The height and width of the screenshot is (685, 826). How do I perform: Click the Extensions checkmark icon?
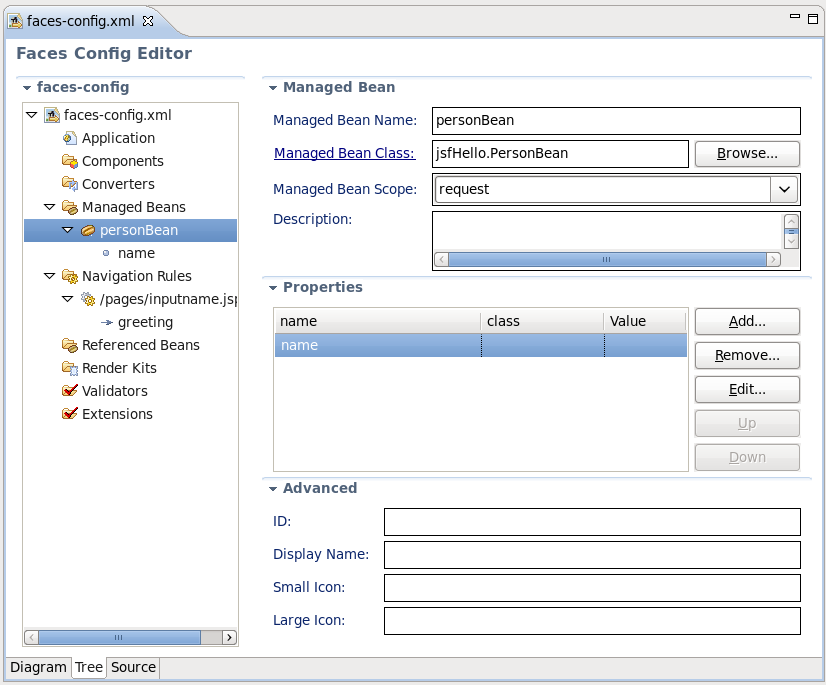(69, 414)
